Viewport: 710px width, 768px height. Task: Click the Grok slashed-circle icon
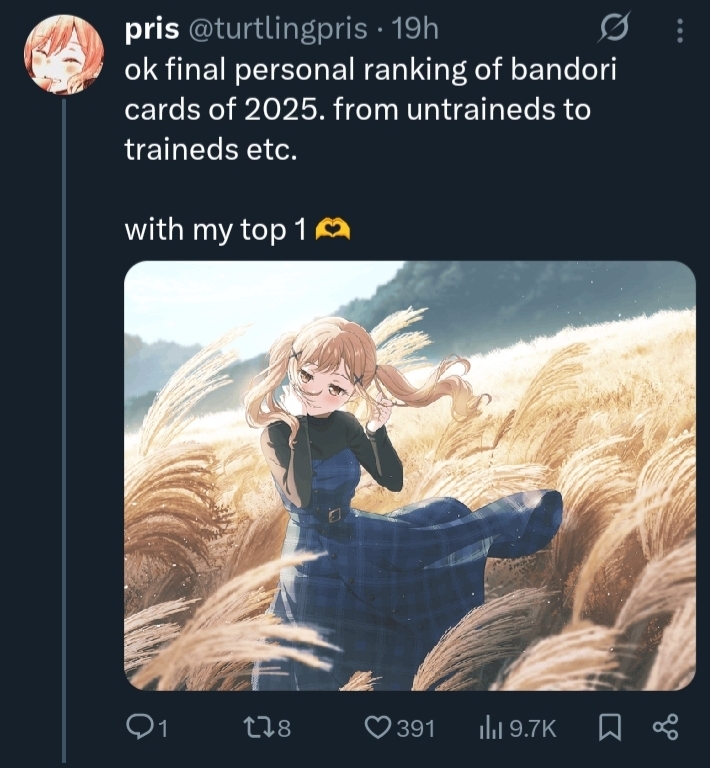click(x=615, y=28)
